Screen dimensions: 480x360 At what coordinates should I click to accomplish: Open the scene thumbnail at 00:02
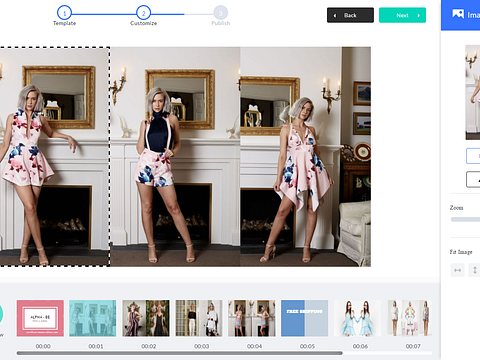point(146,318)
